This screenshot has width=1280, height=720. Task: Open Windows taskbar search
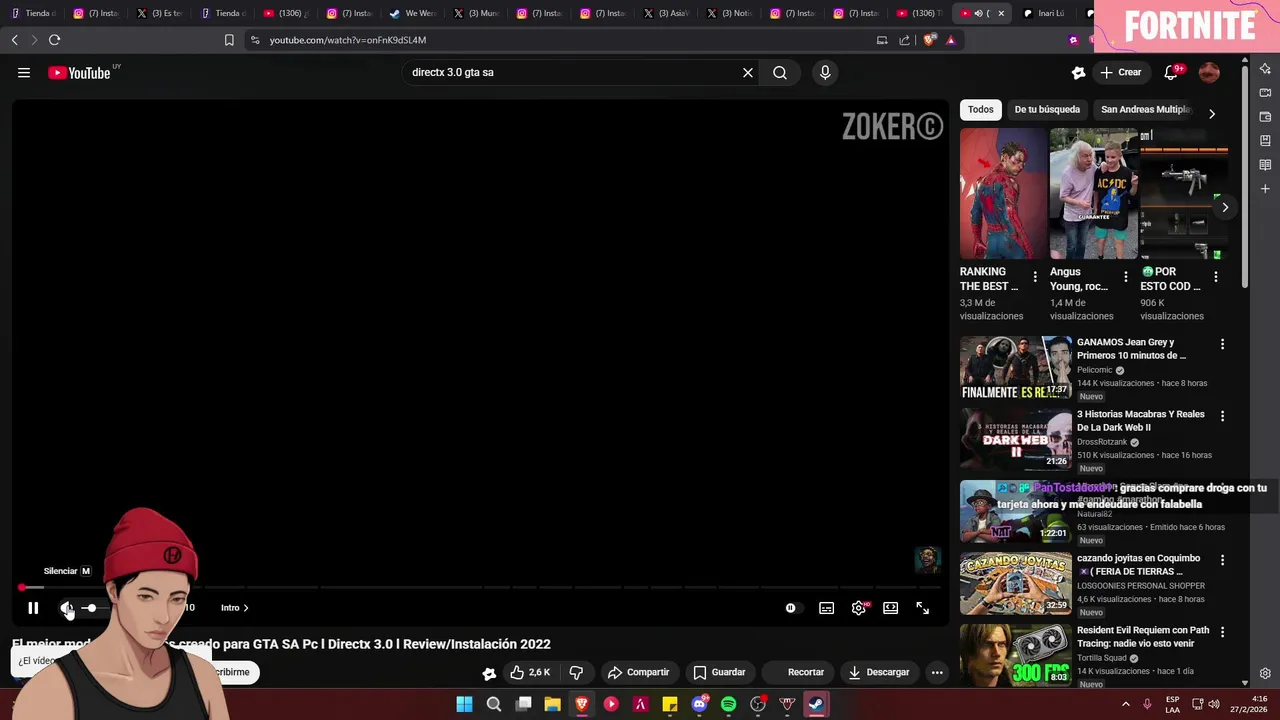[x=493, y=704]
